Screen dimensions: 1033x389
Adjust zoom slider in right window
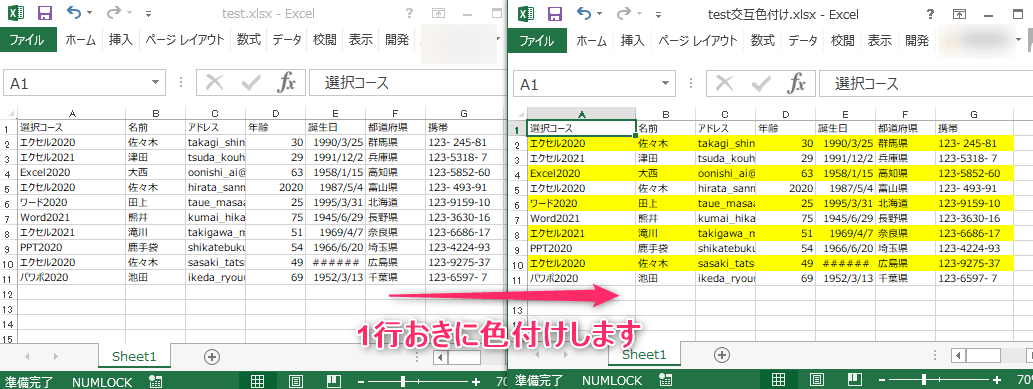click(924, 380)
